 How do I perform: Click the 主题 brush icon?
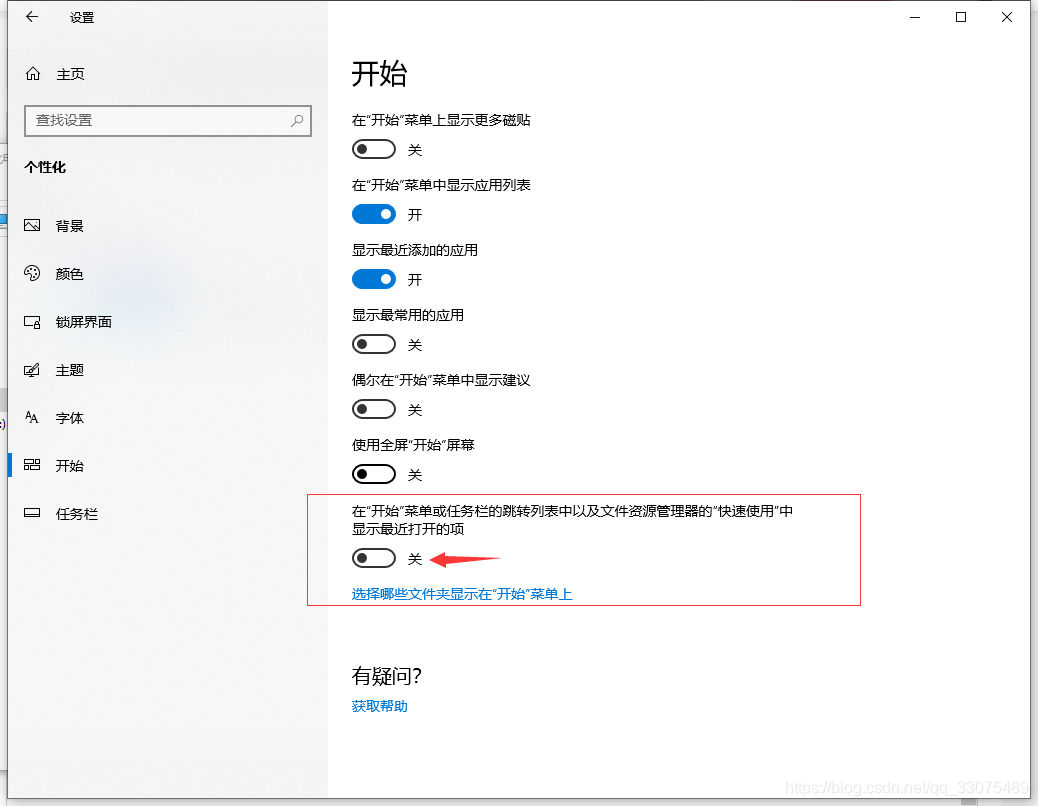[32, 370]
